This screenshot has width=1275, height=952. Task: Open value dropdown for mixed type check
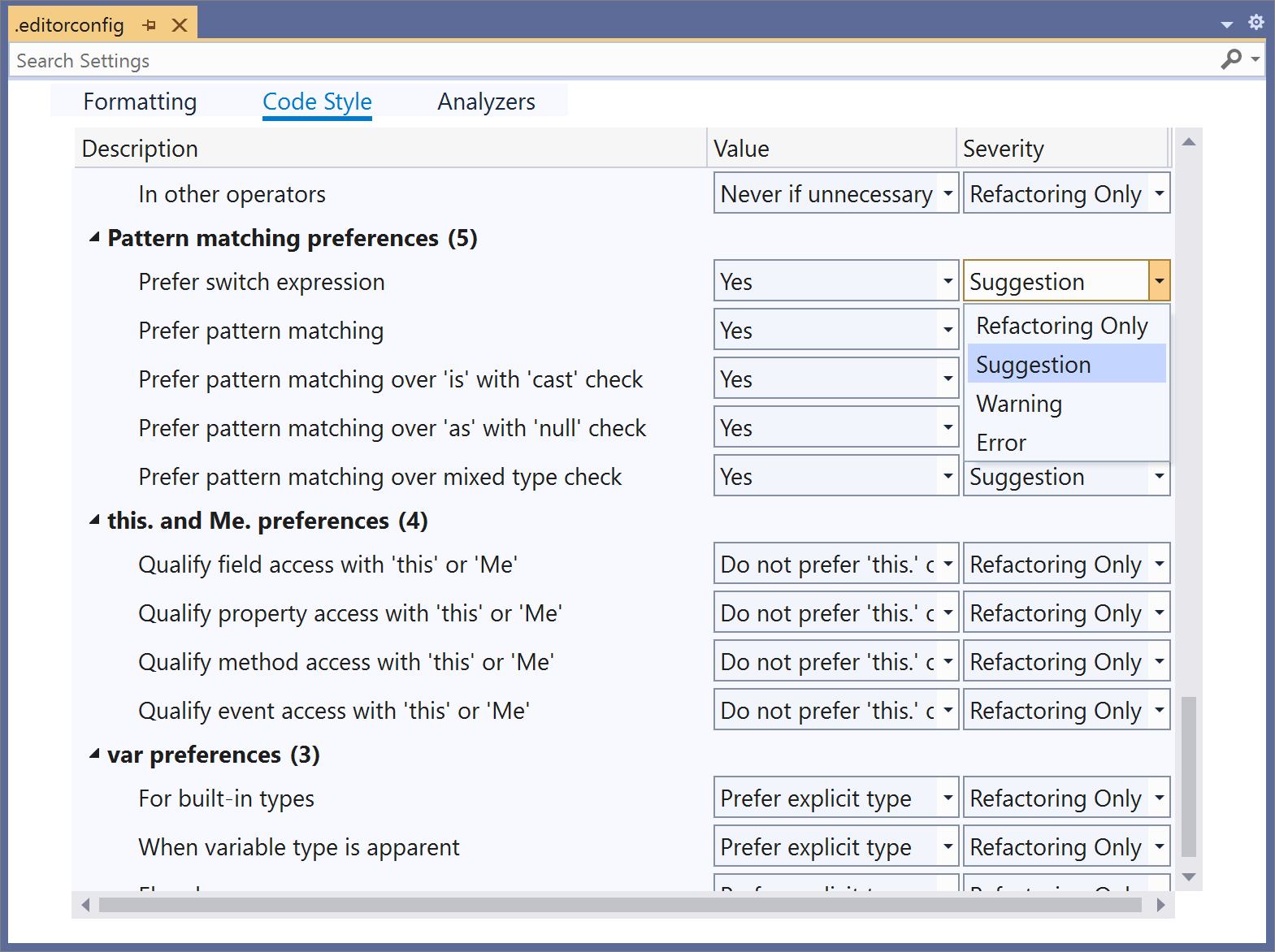pos(948,476)
